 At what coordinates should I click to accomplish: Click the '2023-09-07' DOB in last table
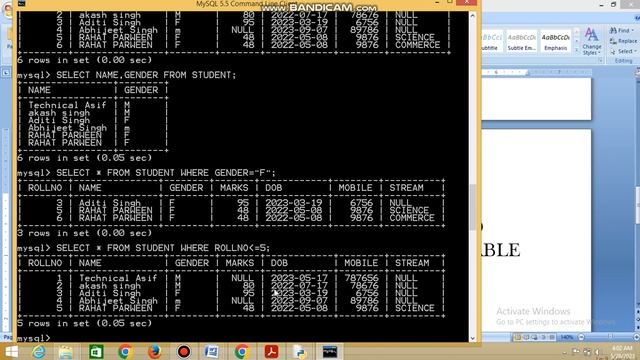click(299, 300)
